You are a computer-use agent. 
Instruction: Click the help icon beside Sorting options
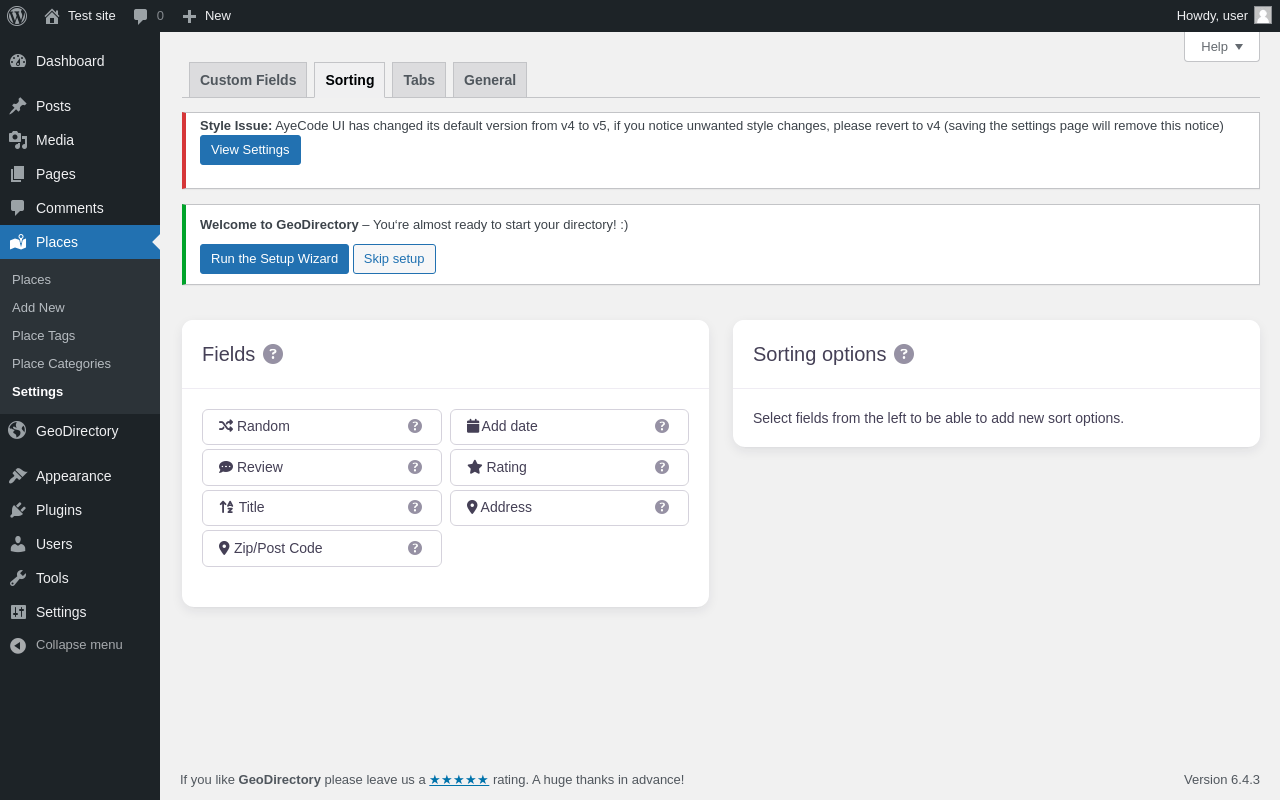tap(904, 354)
